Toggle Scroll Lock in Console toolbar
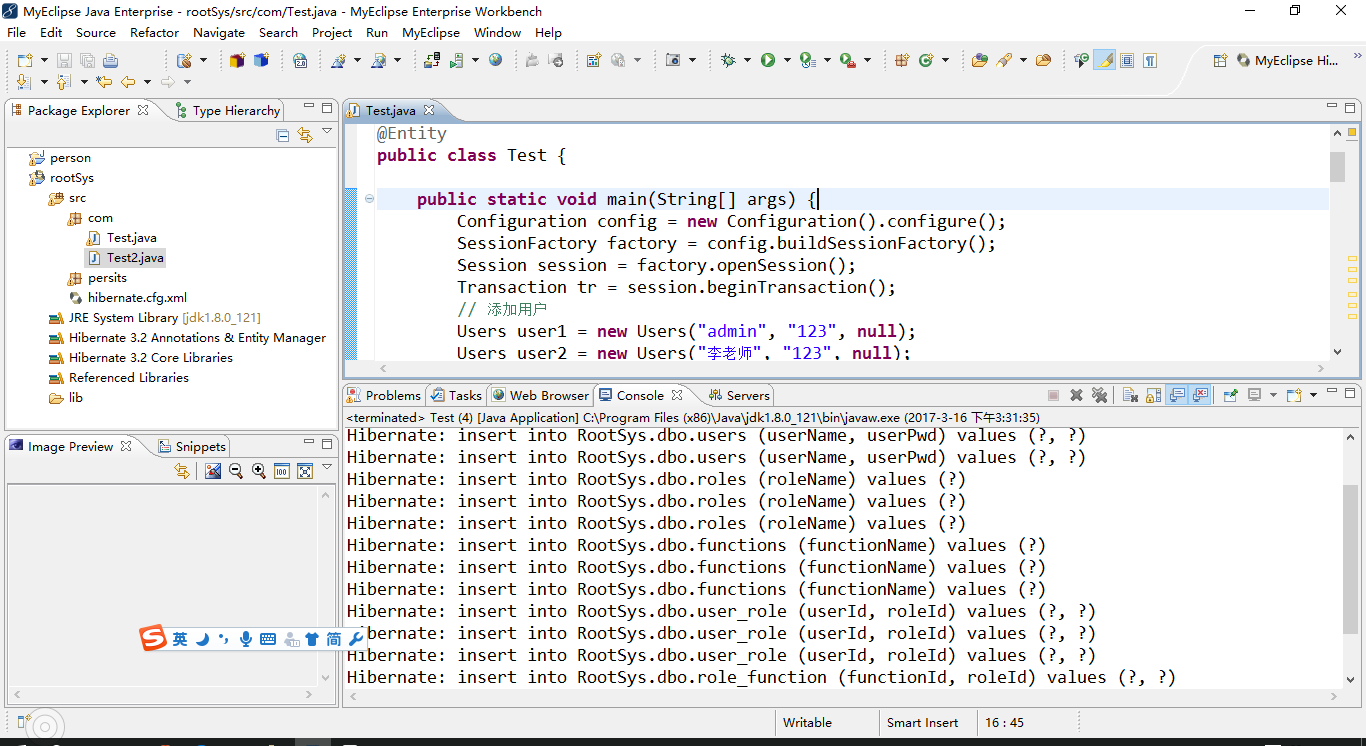1366x746 pixels. 1153,395
